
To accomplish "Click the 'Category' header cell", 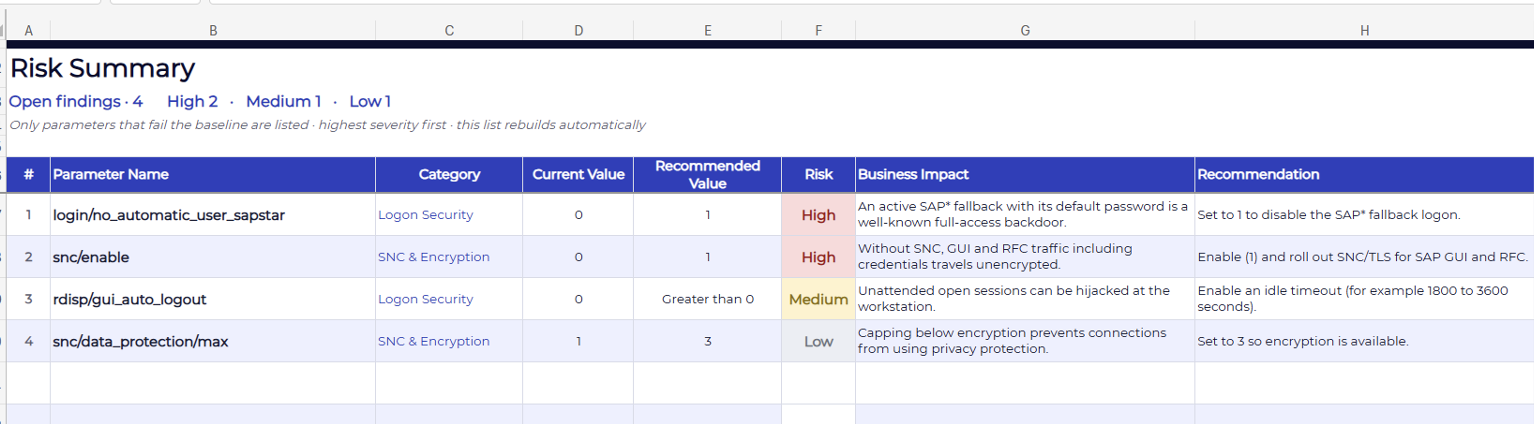I will [449, 174].
